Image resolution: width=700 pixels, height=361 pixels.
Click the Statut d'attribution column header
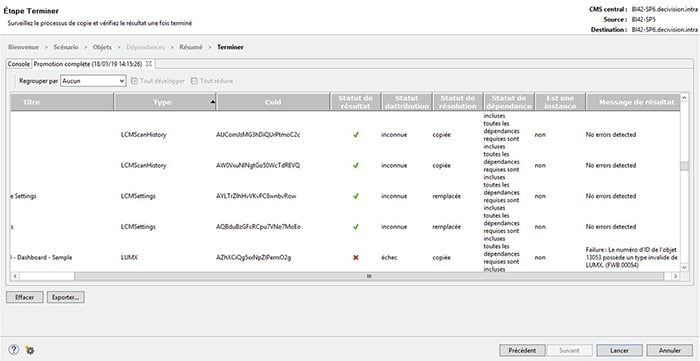[x=407, y=102]
